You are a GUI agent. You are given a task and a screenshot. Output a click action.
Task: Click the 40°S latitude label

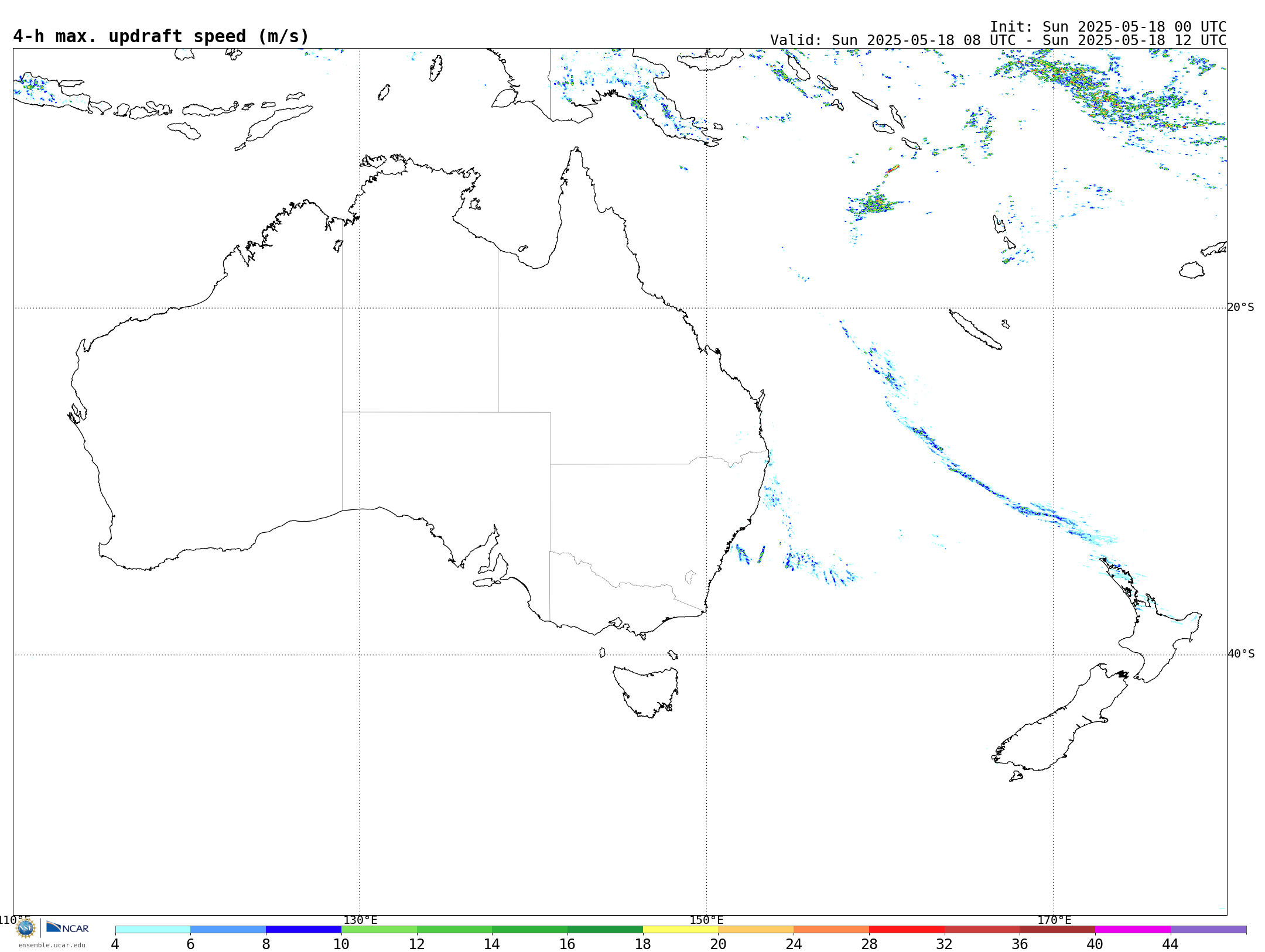pos(1240,654)
